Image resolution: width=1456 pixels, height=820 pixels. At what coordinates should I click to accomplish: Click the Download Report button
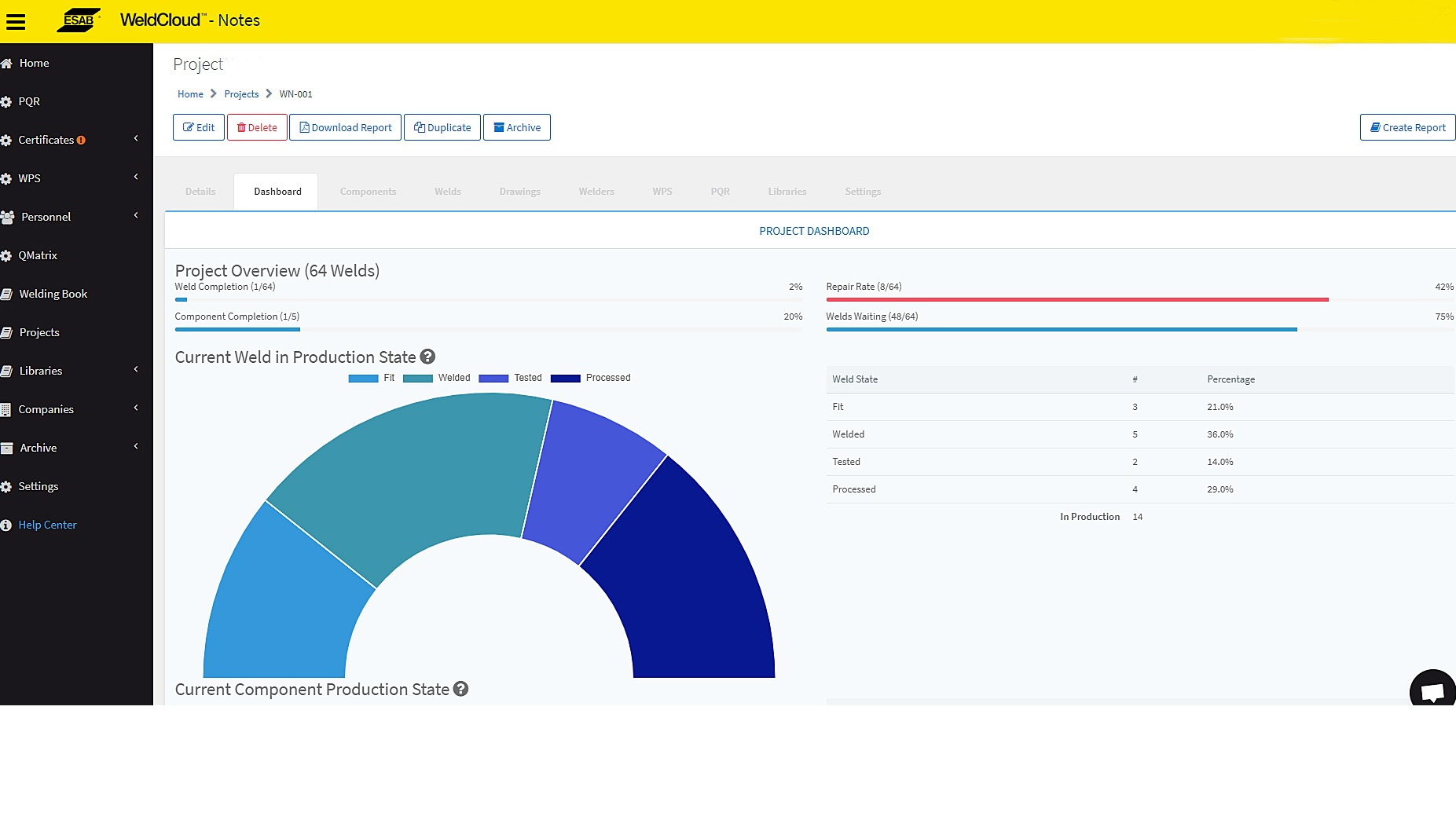coord(345,126)
